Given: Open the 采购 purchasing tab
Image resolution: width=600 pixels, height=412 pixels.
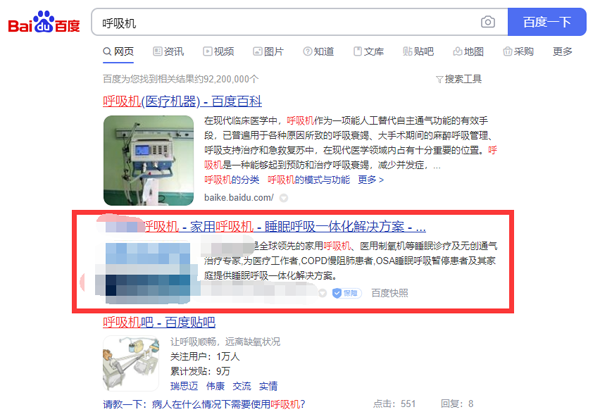Looking at the screenshot, I should tap(518, 51).
